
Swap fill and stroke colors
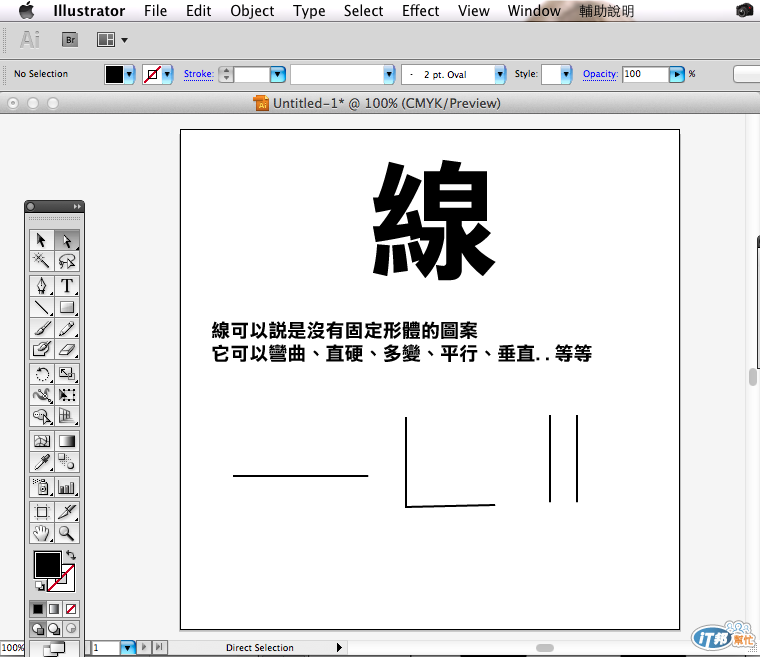pos(71,554)
